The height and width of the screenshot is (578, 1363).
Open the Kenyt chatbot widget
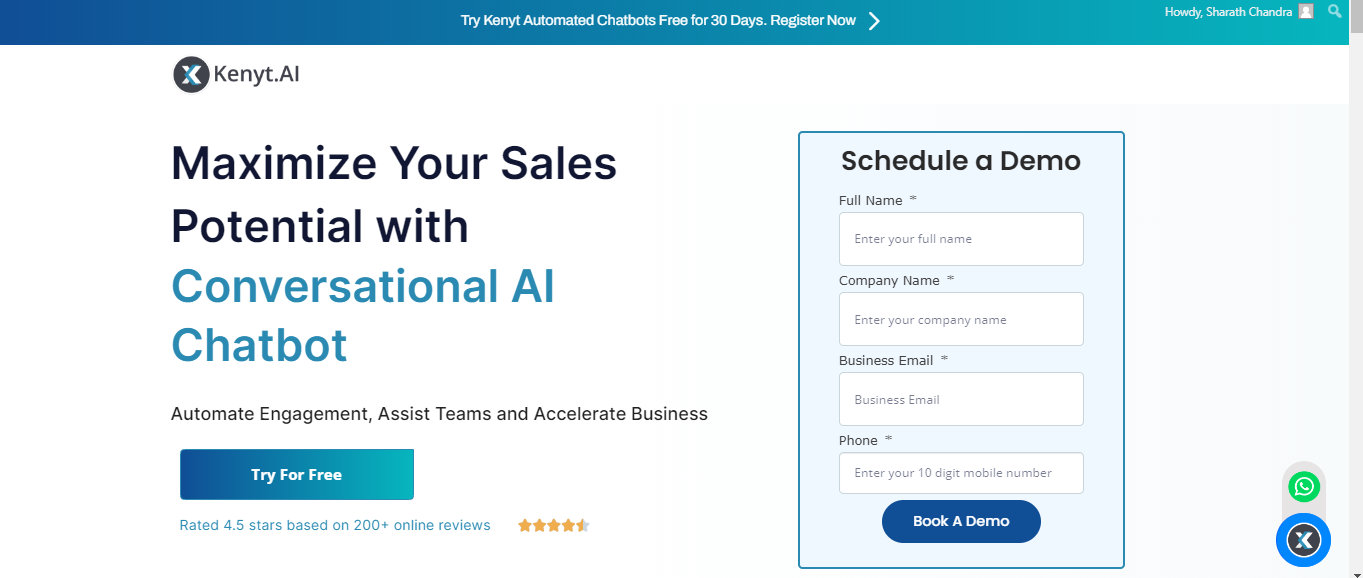1303,540
